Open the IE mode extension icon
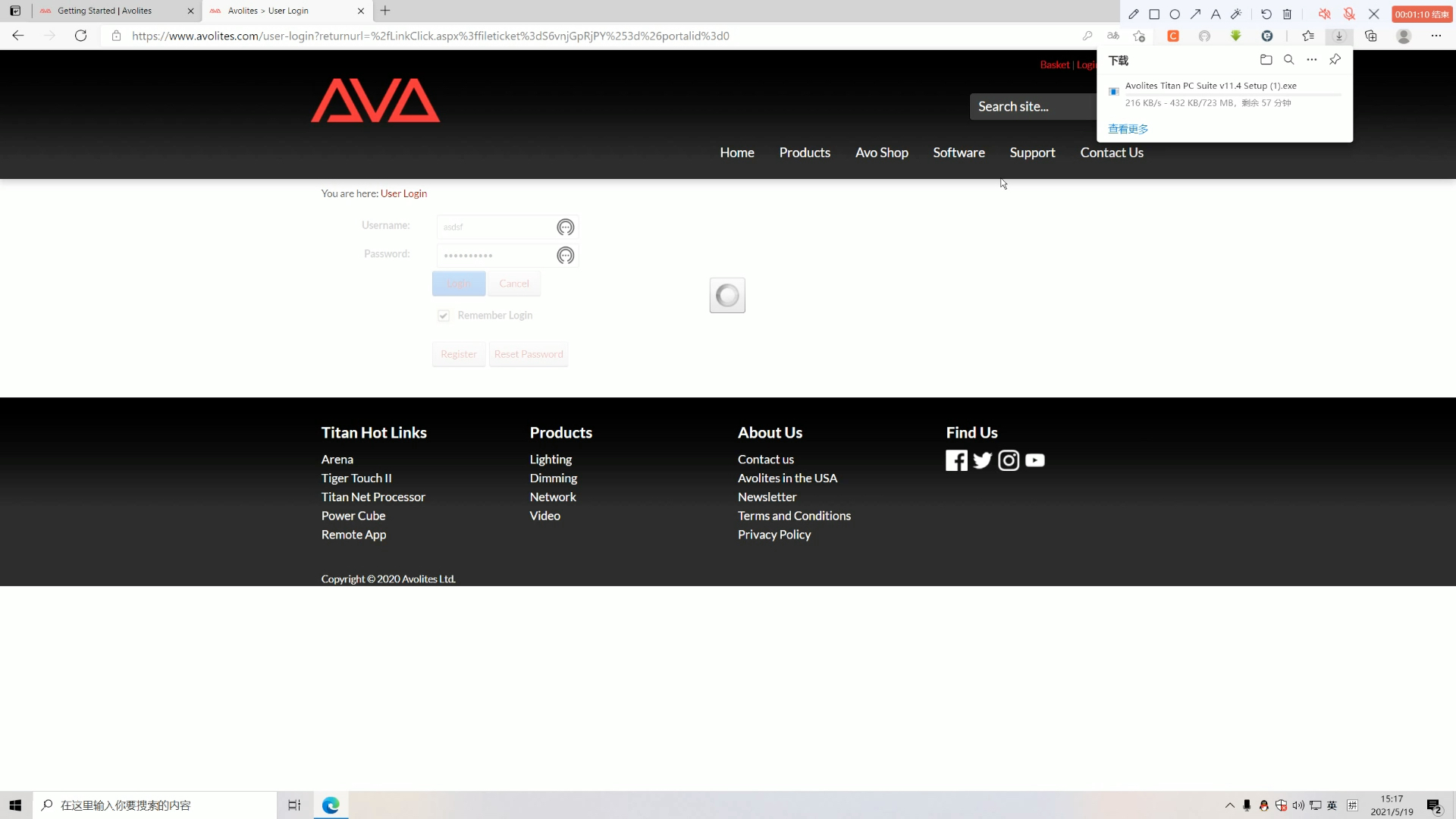Screen dimensions: 1456x819 click(x=1267, y=36)
